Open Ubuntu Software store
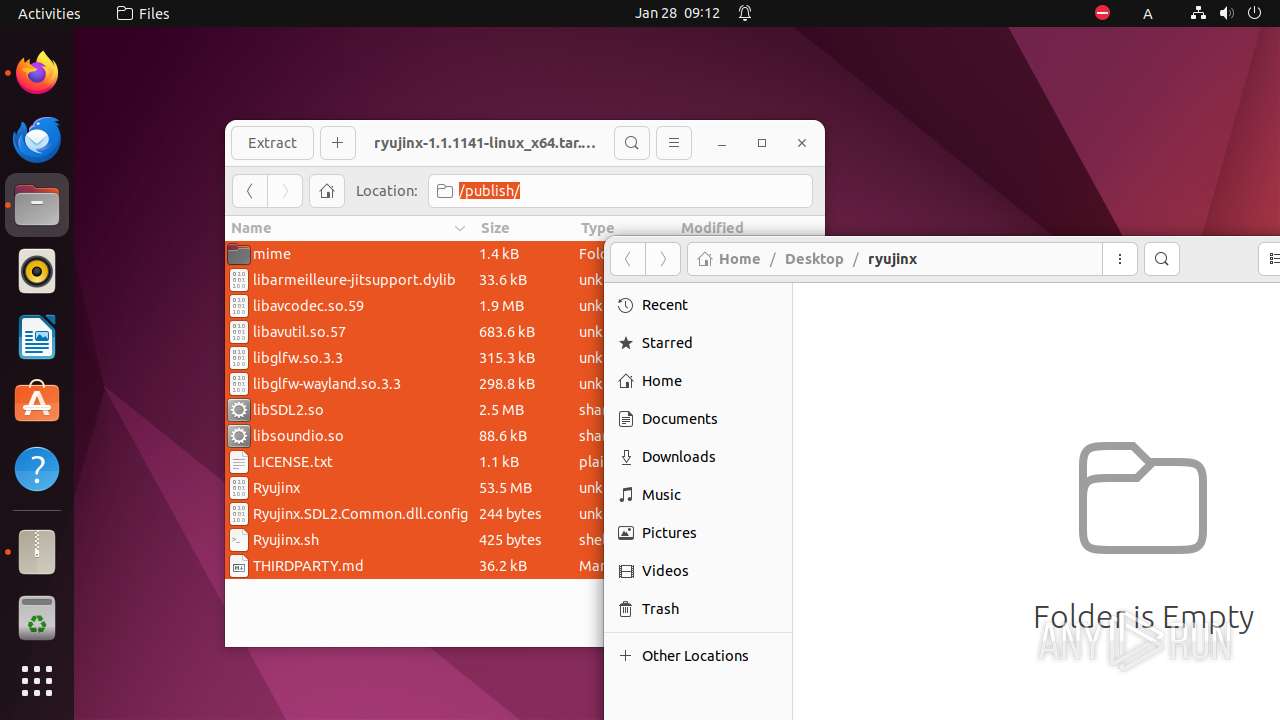Viewport: 1280px width, 720px height. click(37, 403)
